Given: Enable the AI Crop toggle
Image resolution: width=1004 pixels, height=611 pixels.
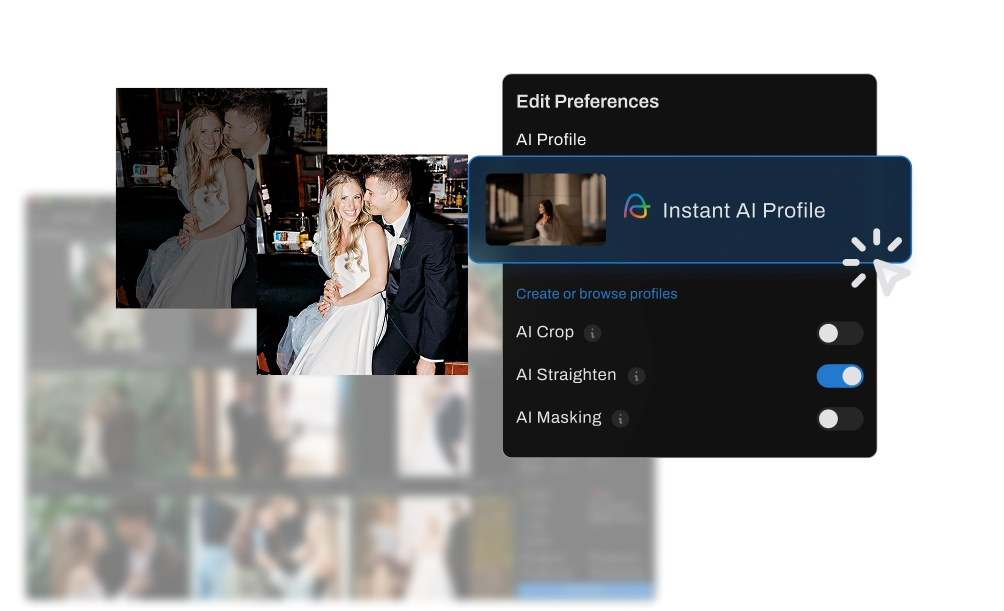Looking at the screenshot, I should (x=839, y=333).
